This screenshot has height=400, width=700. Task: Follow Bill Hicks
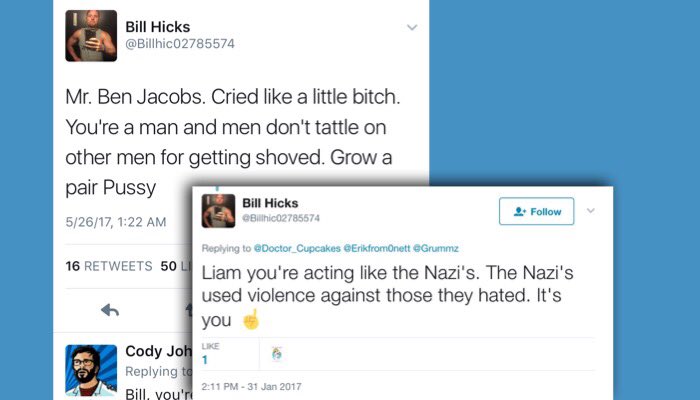pyautogui.click(x=537, y=211)
